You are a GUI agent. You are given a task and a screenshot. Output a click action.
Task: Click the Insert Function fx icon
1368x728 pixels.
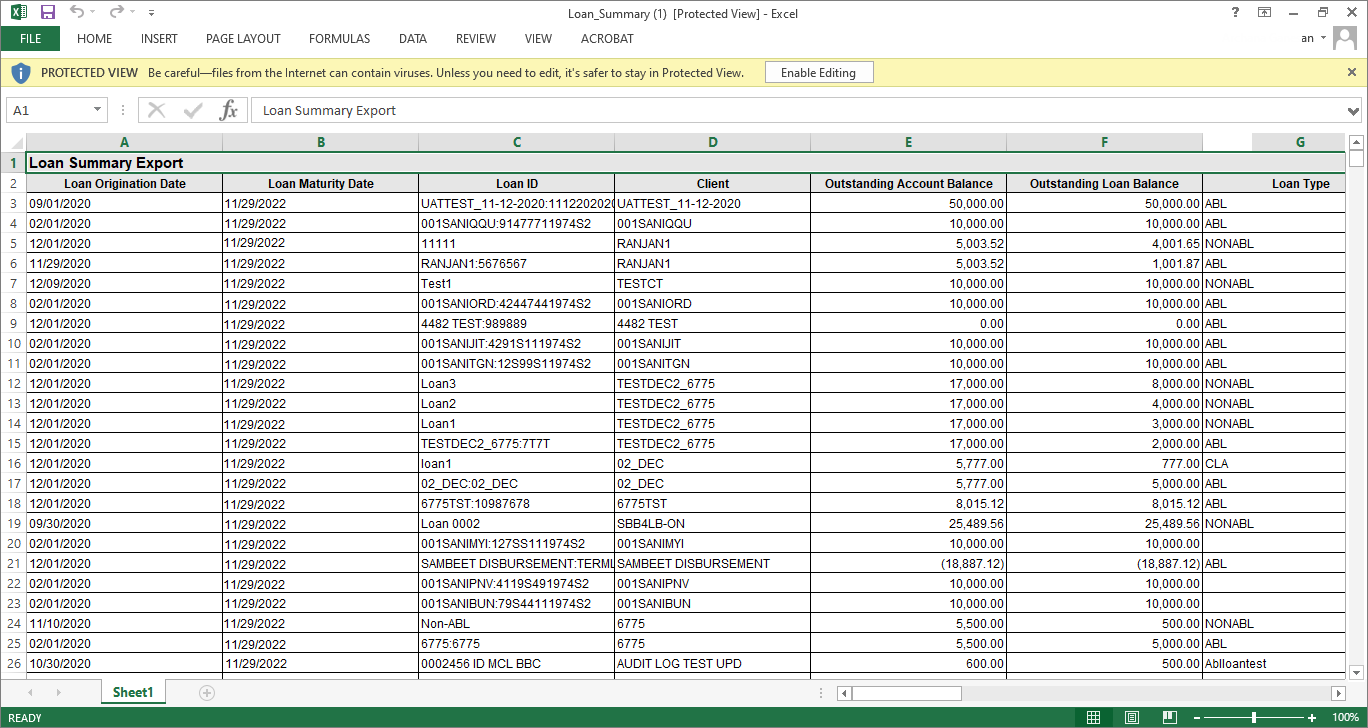[x=229, y=110]
